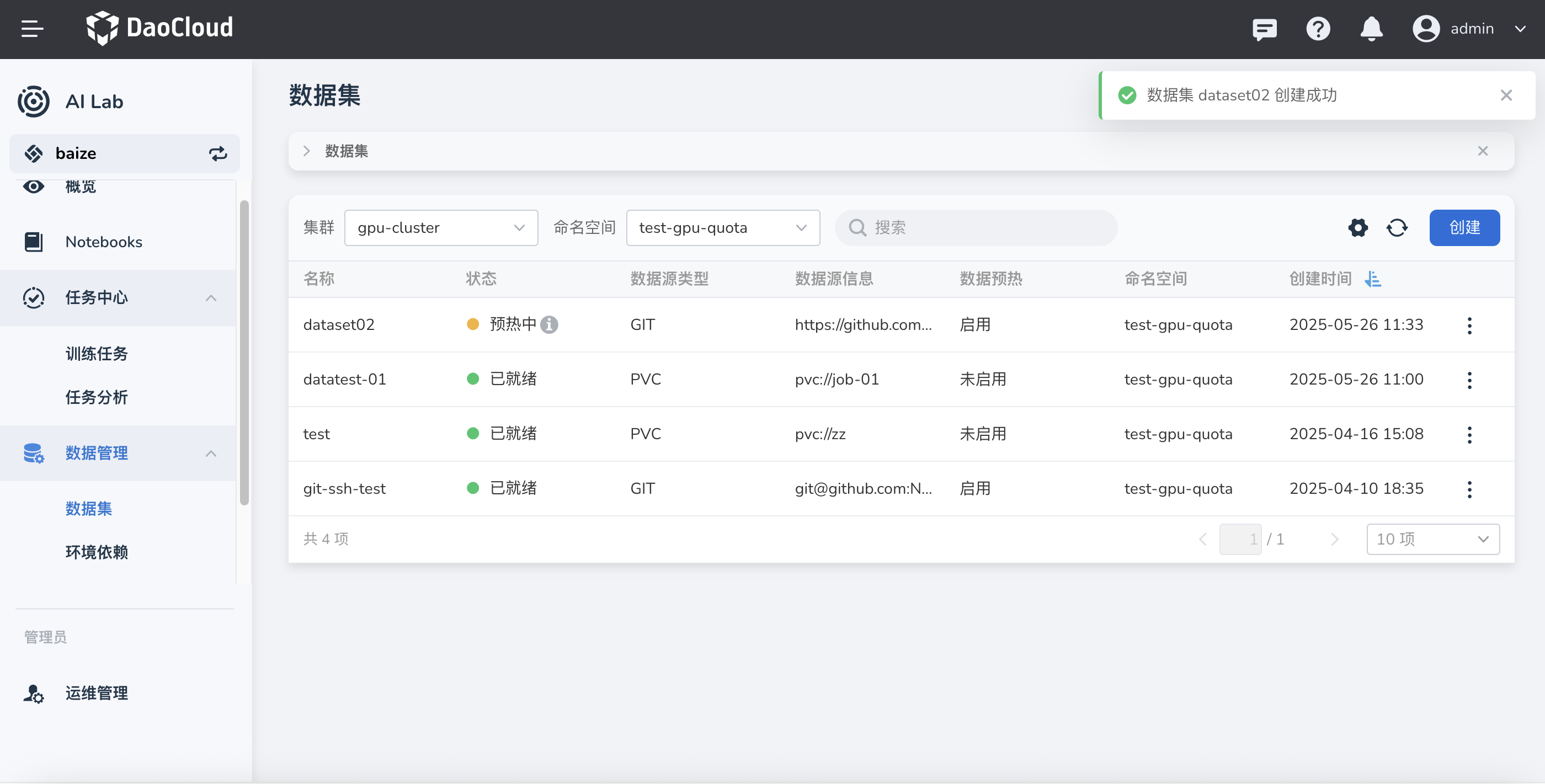Click the help question mark icon
The image size is (1545, 784).
[x=1318, y=29]
